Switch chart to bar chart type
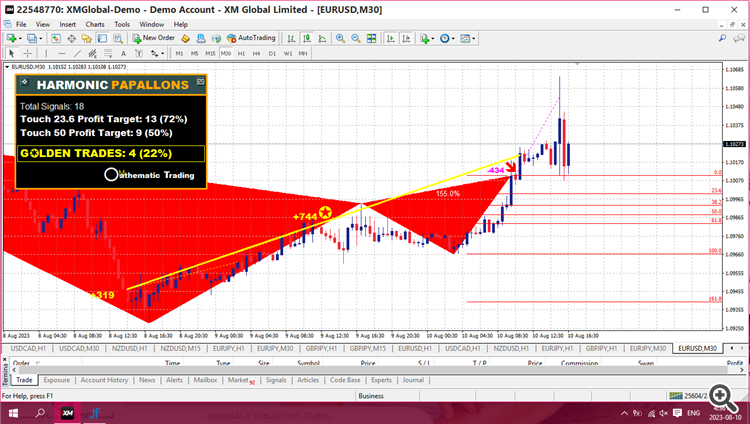The height and width of the screenshot is (424, 750). (291, 38)
